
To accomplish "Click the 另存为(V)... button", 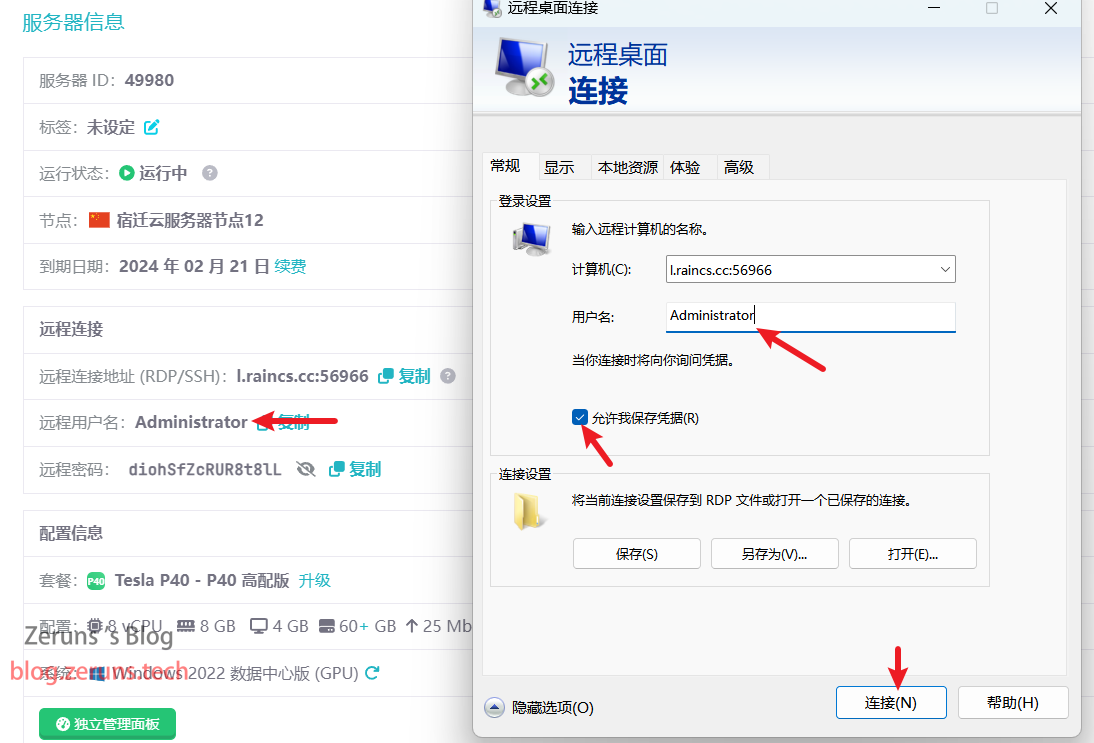I will pos(774,554).
